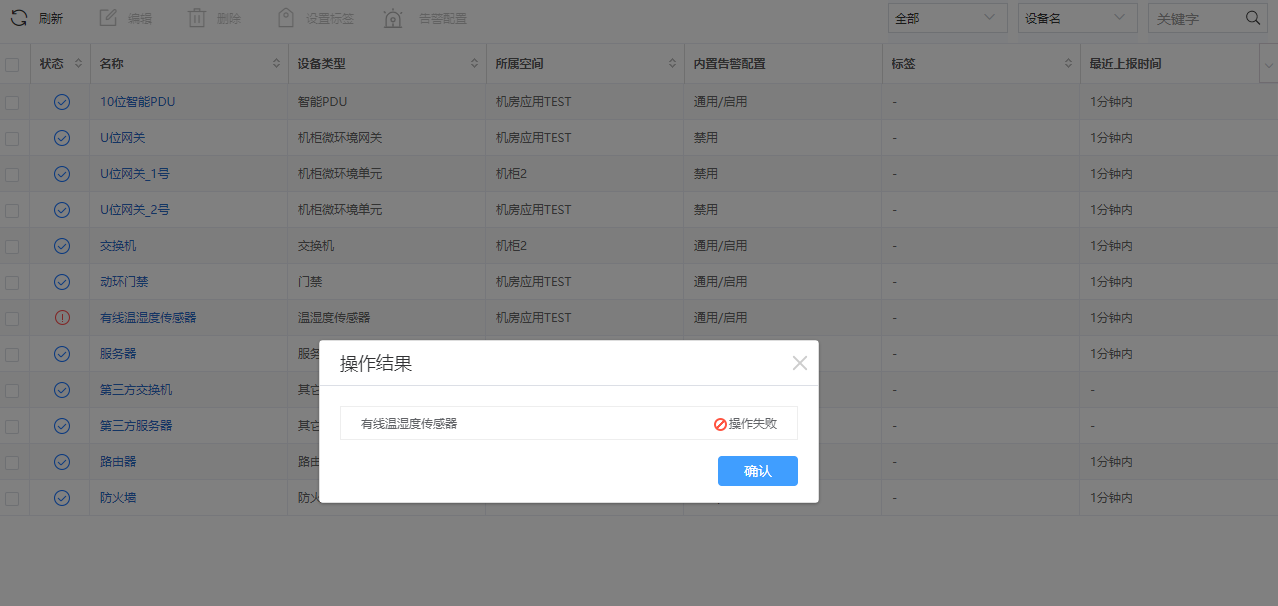Viewport: 1278px width, 606px height.
Task: Click 有线温湿度传感器 text in result dialog
Action: pyautogui.click(x=409, y=424)
